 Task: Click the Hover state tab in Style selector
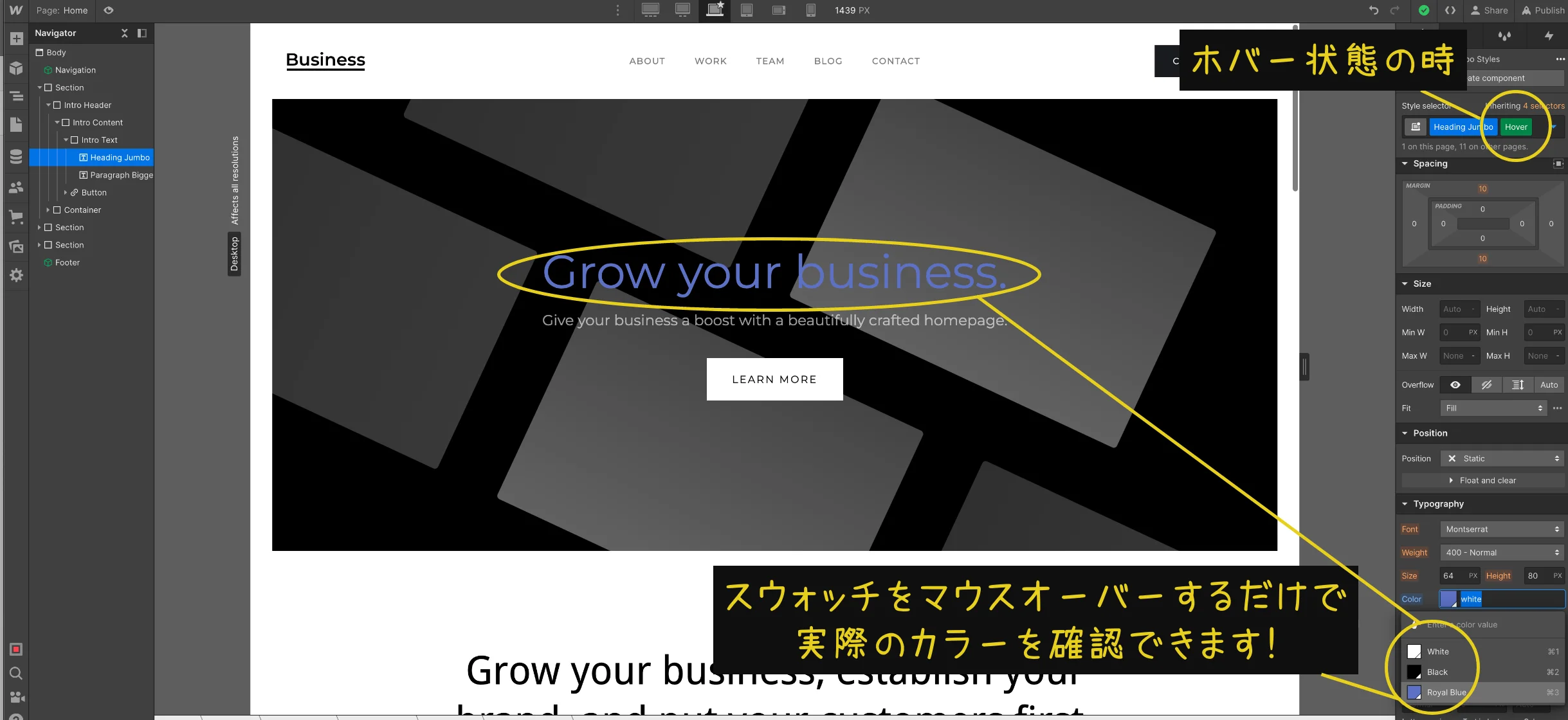click(1516, 127)
